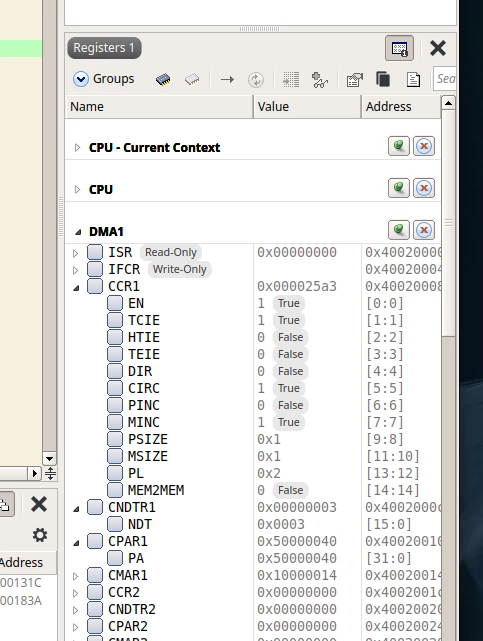
Task: Select CMAR1 value 0x10000014
Action: tap(297, 575)
